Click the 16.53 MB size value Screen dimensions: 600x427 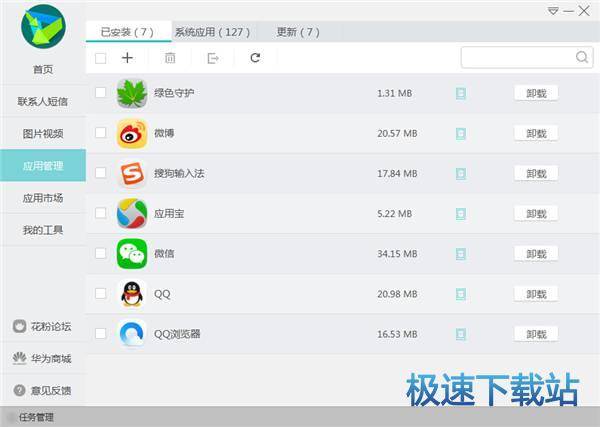[397, 334]
